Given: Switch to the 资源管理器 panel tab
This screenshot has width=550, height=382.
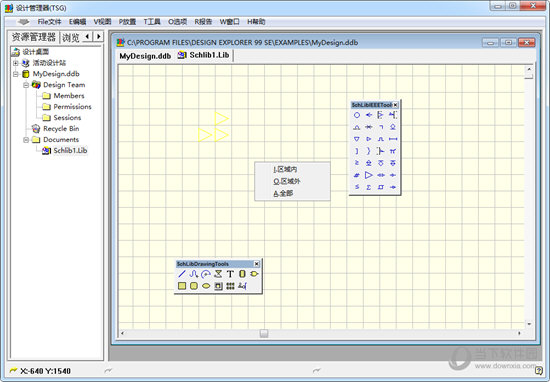Looking at the screenshot, I should point(34,37).
